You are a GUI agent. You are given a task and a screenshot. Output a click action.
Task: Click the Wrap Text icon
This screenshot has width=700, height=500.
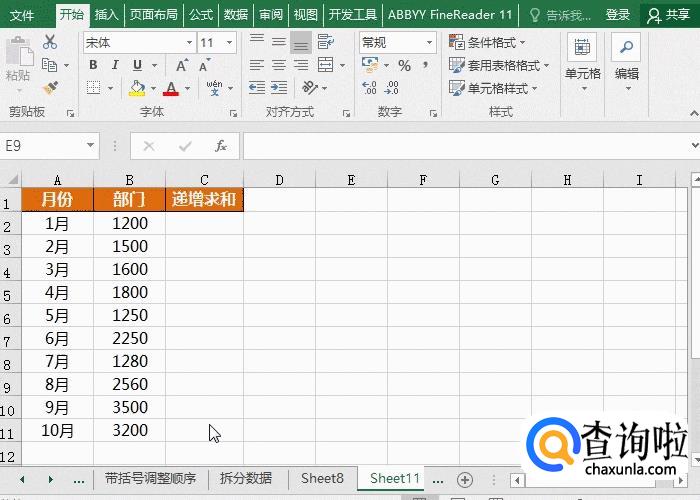point(325,42)
